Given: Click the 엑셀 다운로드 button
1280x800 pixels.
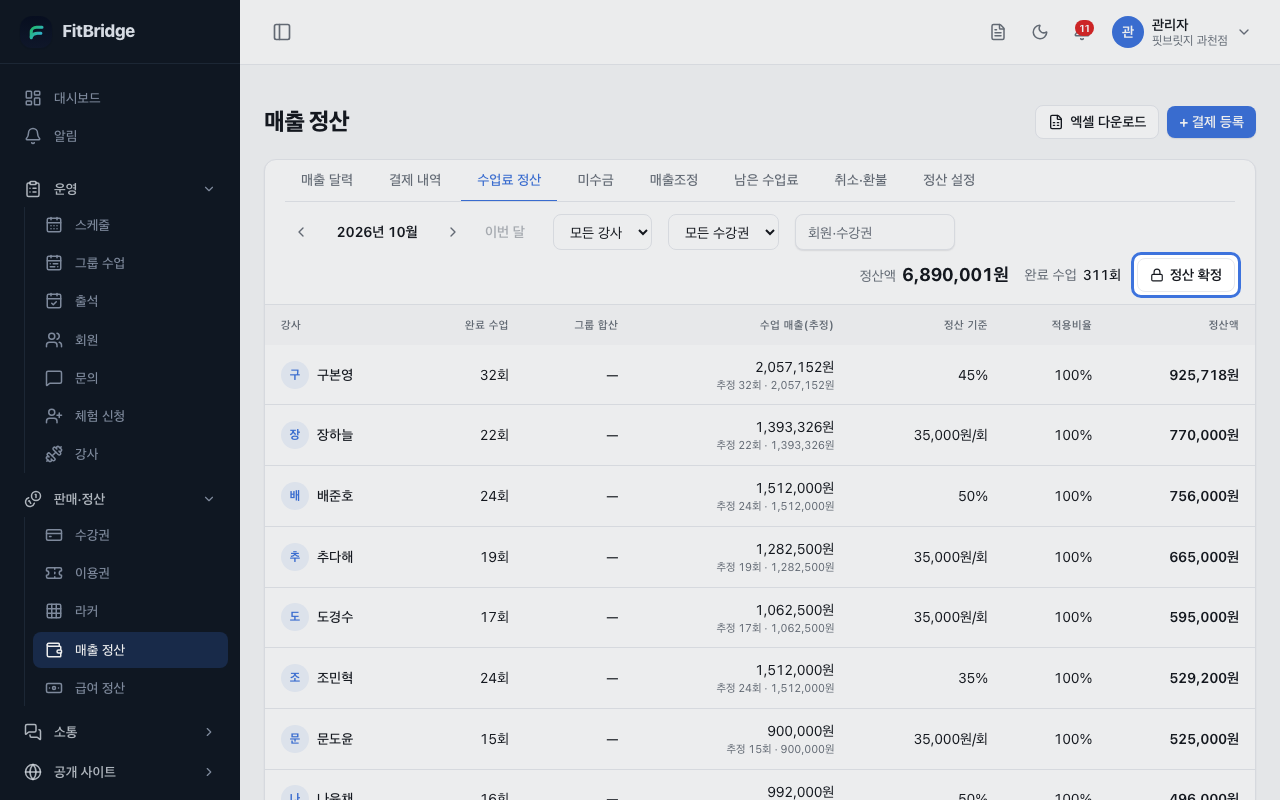Looking at the screenshot, I should coord(1097,122).
